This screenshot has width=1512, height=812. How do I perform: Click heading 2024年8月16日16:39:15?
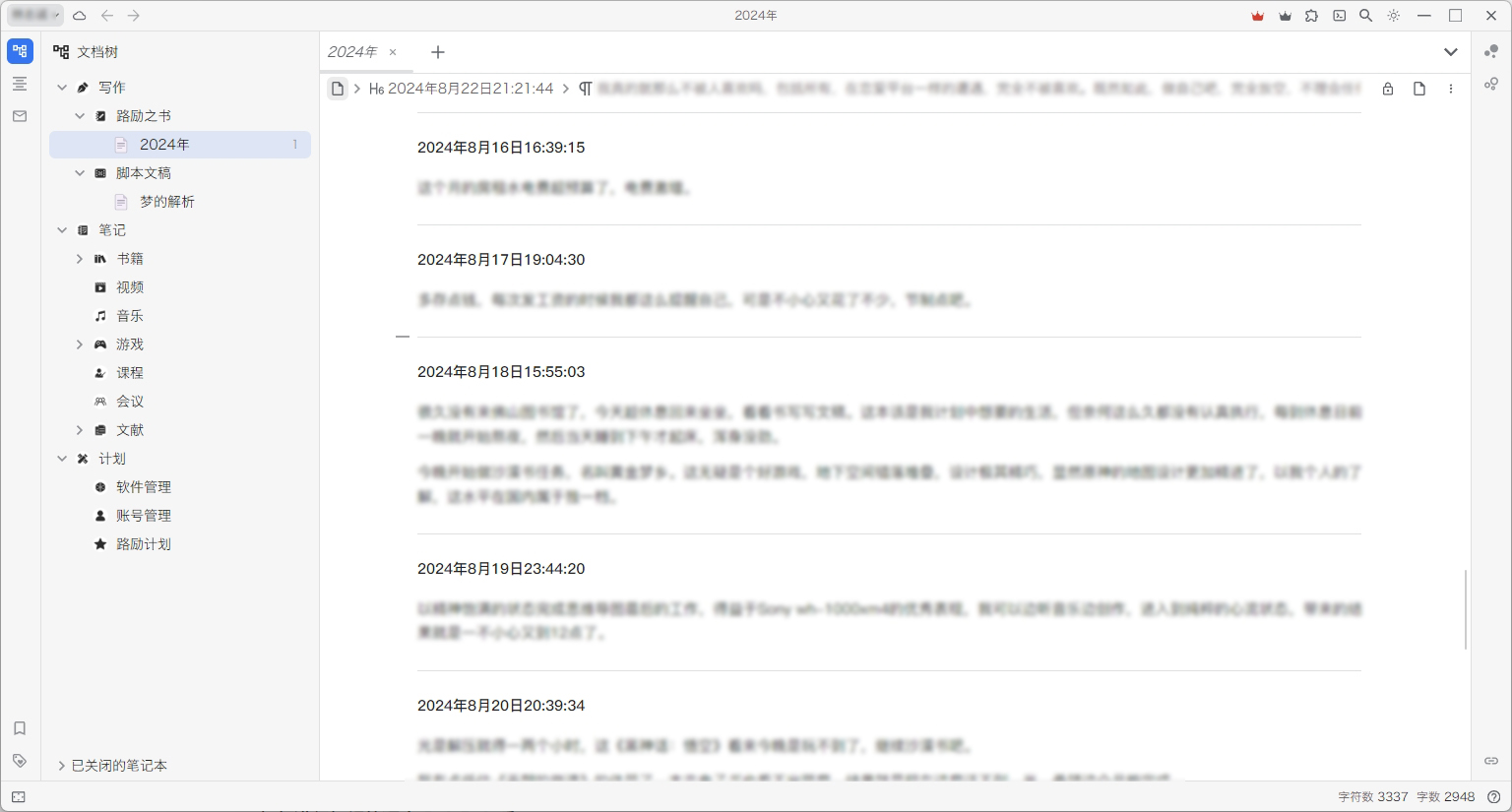coord(501,148)
